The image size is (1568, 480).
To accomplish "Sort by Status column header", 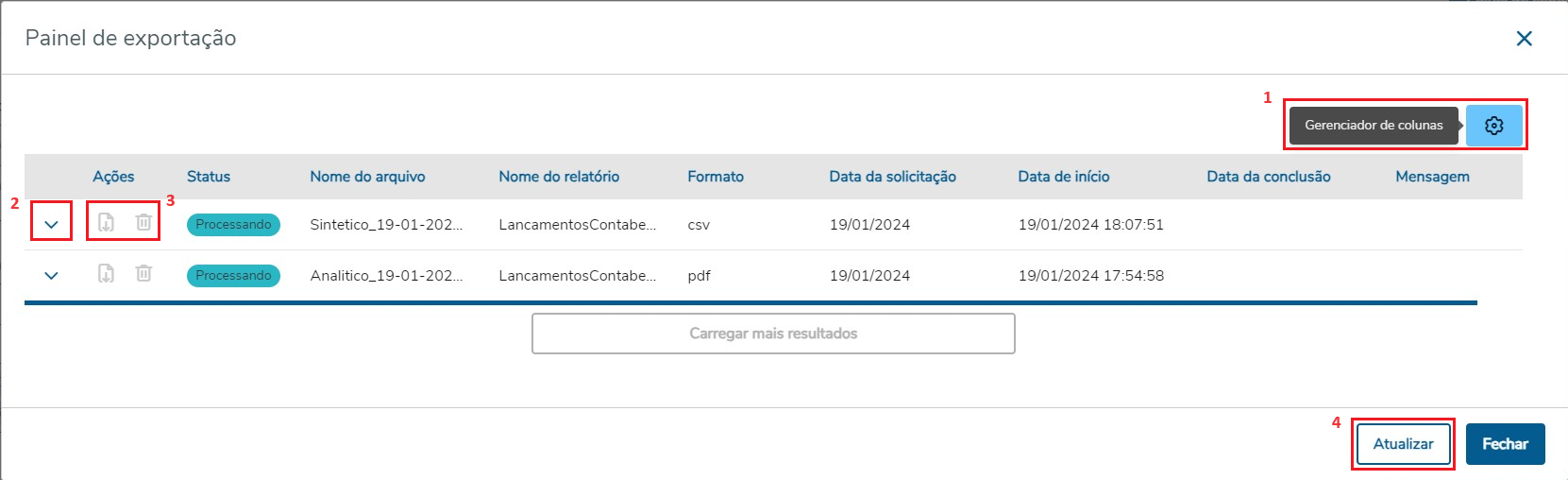I will [x=209, y=177].
